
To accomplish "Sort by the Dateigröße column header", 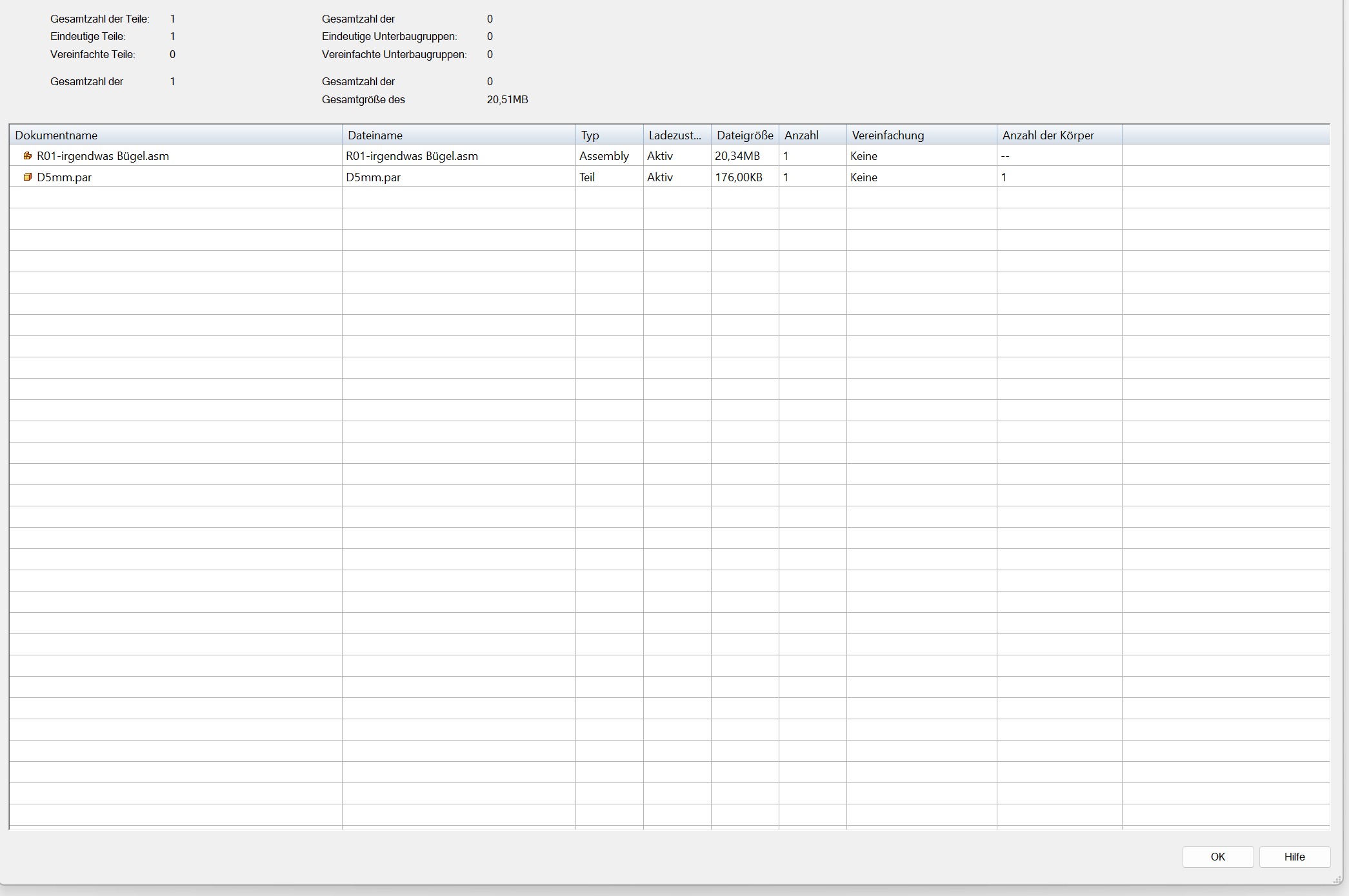I will pos(744,135).
